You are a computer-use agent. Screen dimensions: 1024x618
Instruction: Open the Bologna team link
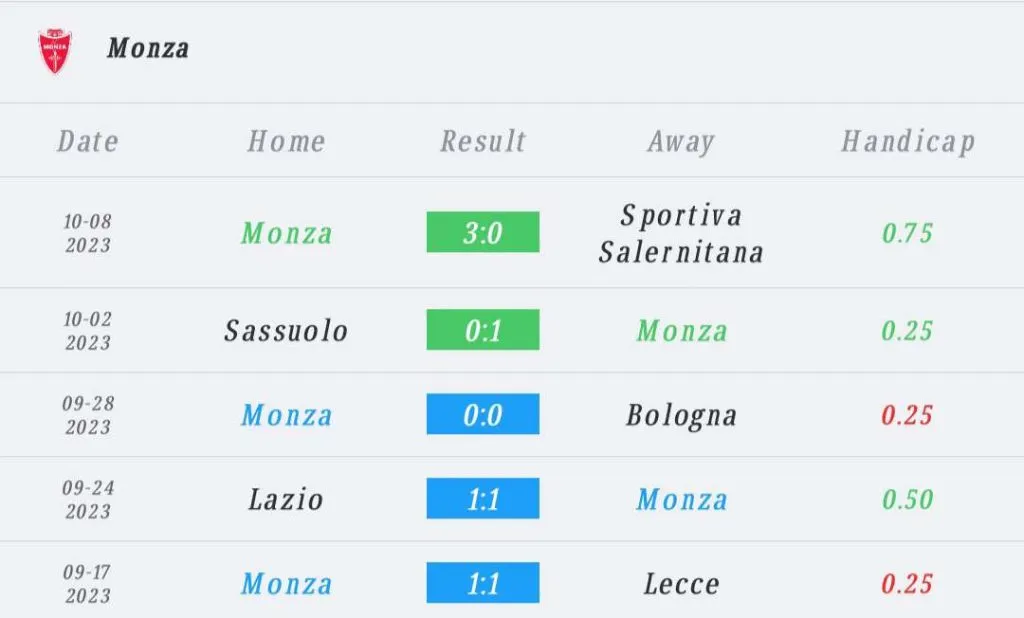[681, 416]
